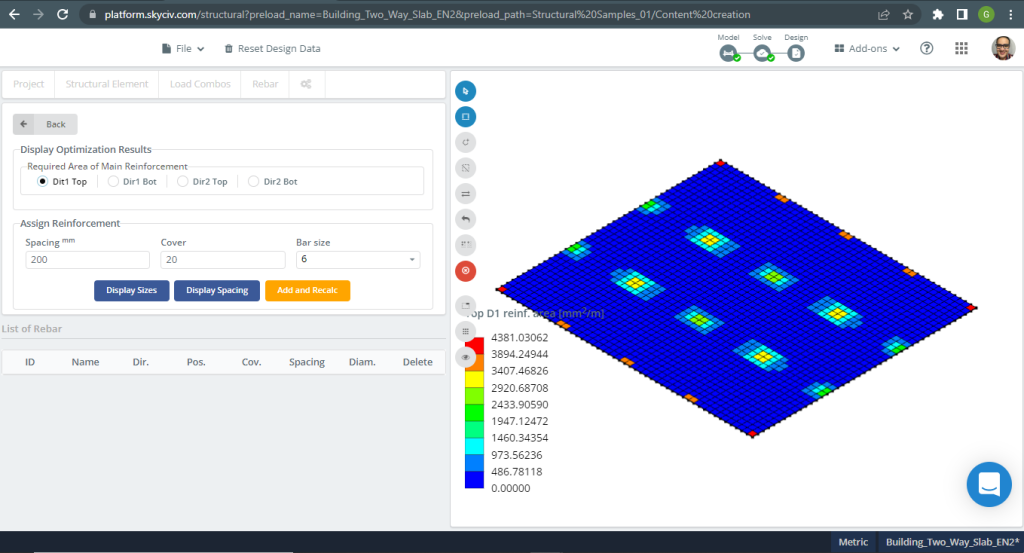
Task: Click the undo arrow tool icon
Action: pyautogui.click(x=465, y=218)
